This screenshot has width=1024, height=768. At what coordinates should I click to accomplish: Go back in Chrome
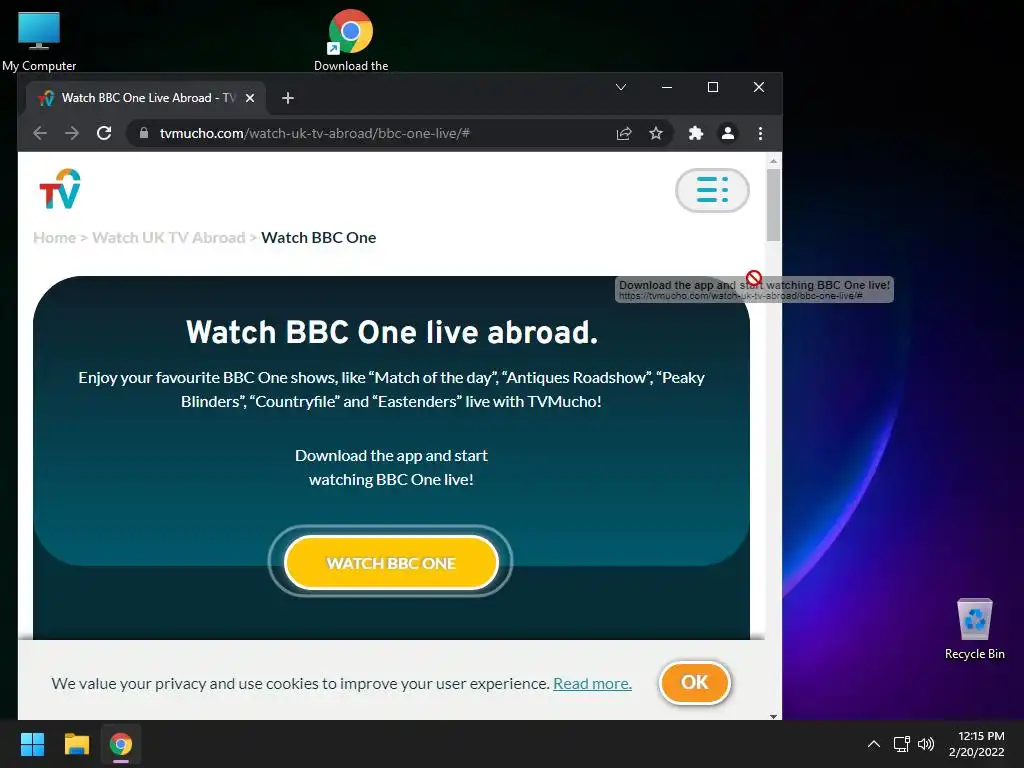tap(40, 133)
